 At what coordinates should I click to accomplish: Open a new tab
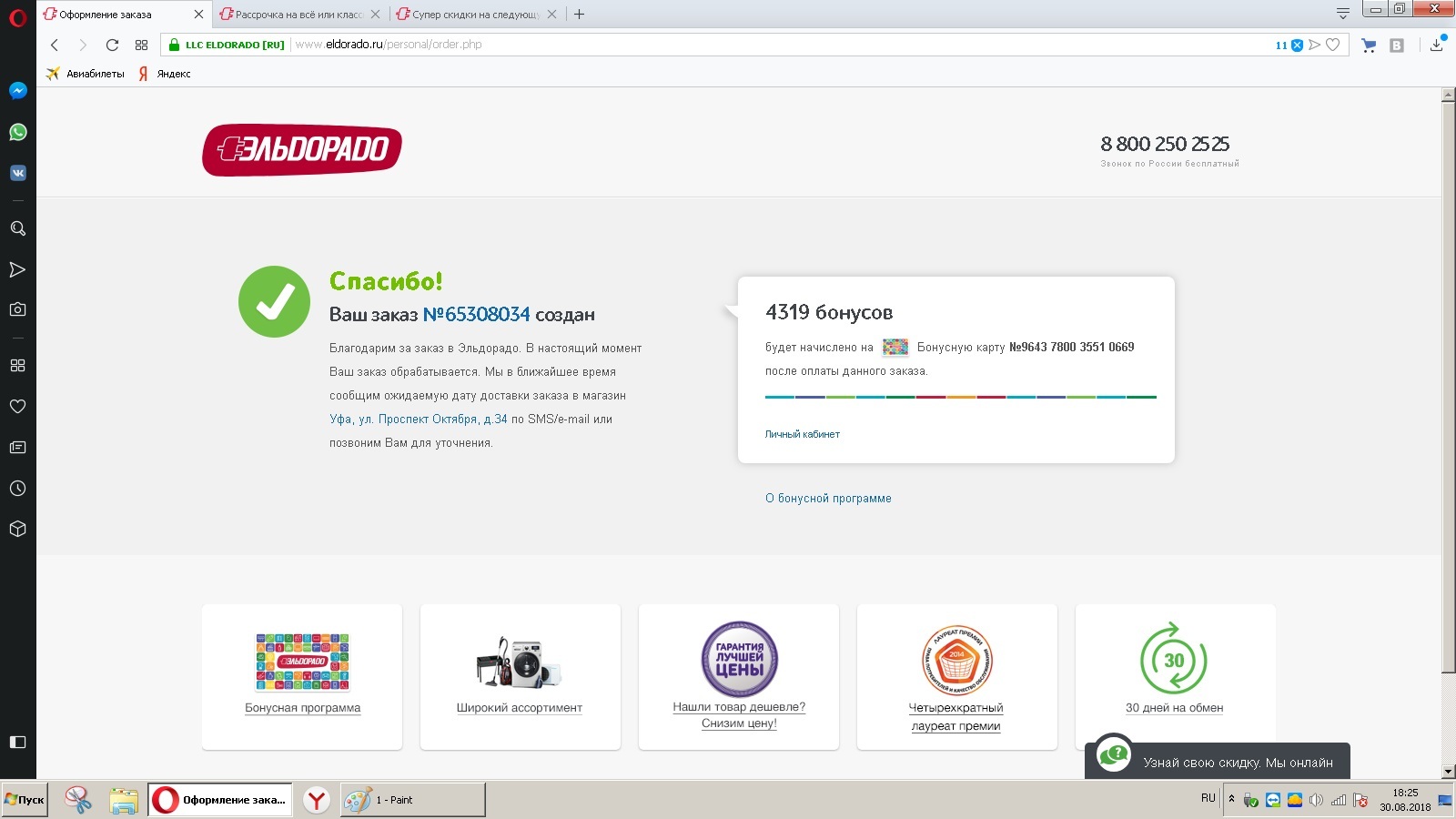[579, 14]
